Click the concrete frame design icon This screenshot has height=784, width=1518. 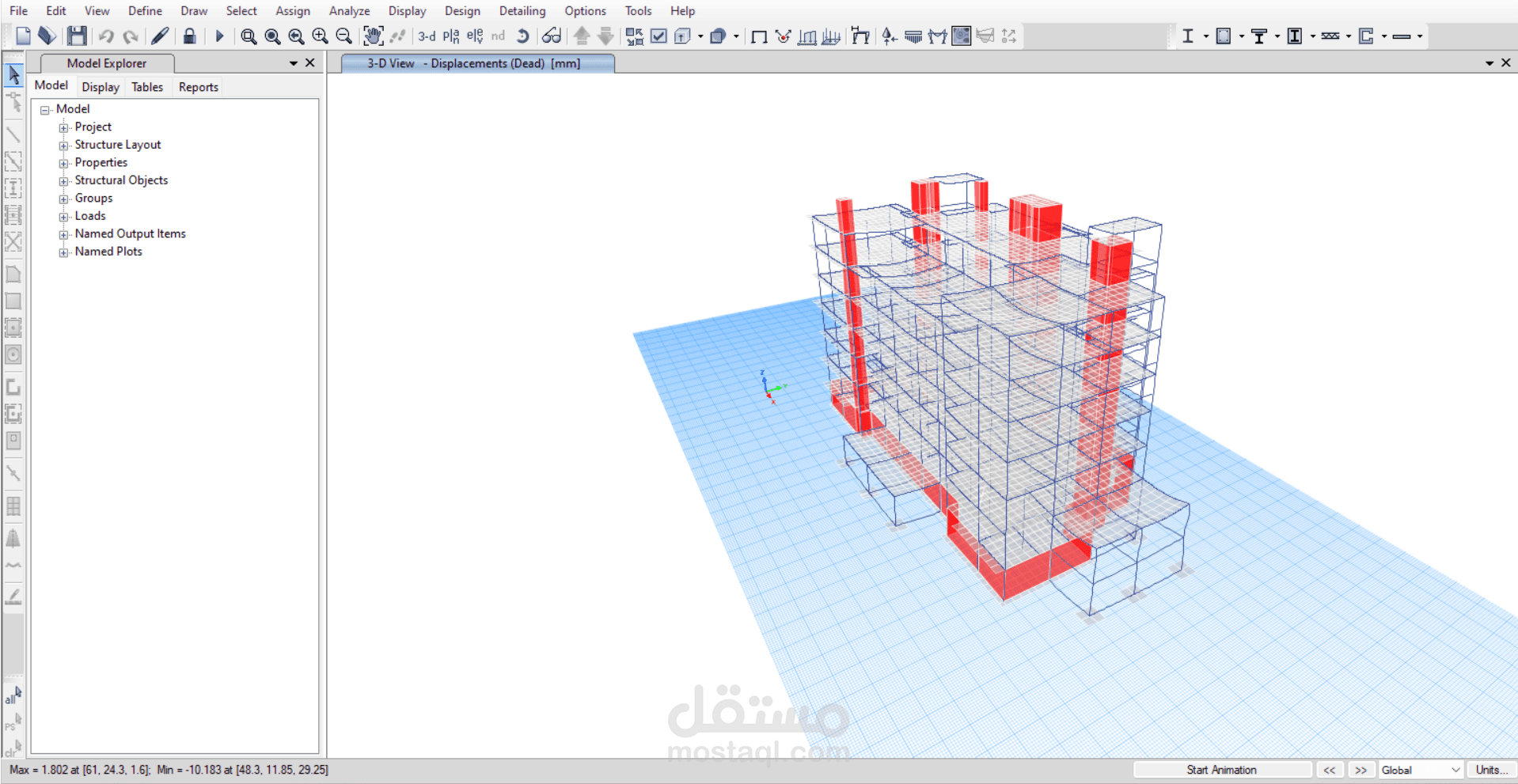point(1224,36)
